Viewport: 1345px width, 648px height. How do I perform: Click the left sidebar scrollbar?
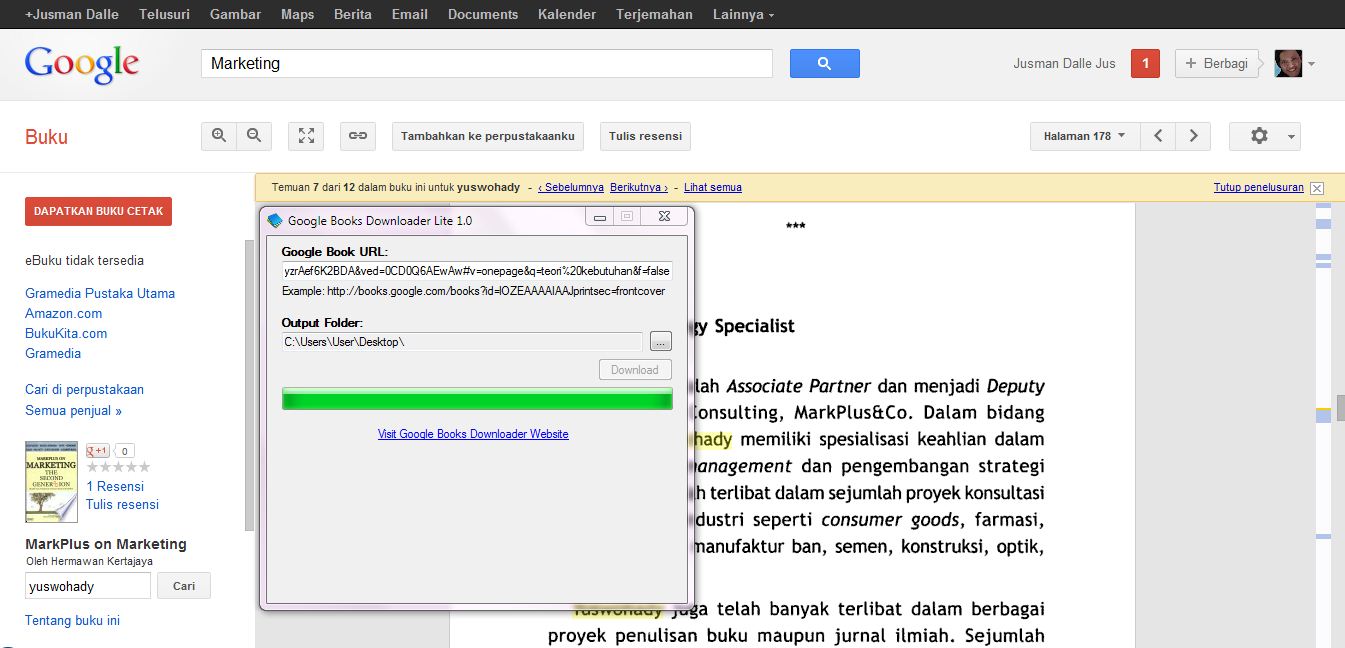[249, 385]
